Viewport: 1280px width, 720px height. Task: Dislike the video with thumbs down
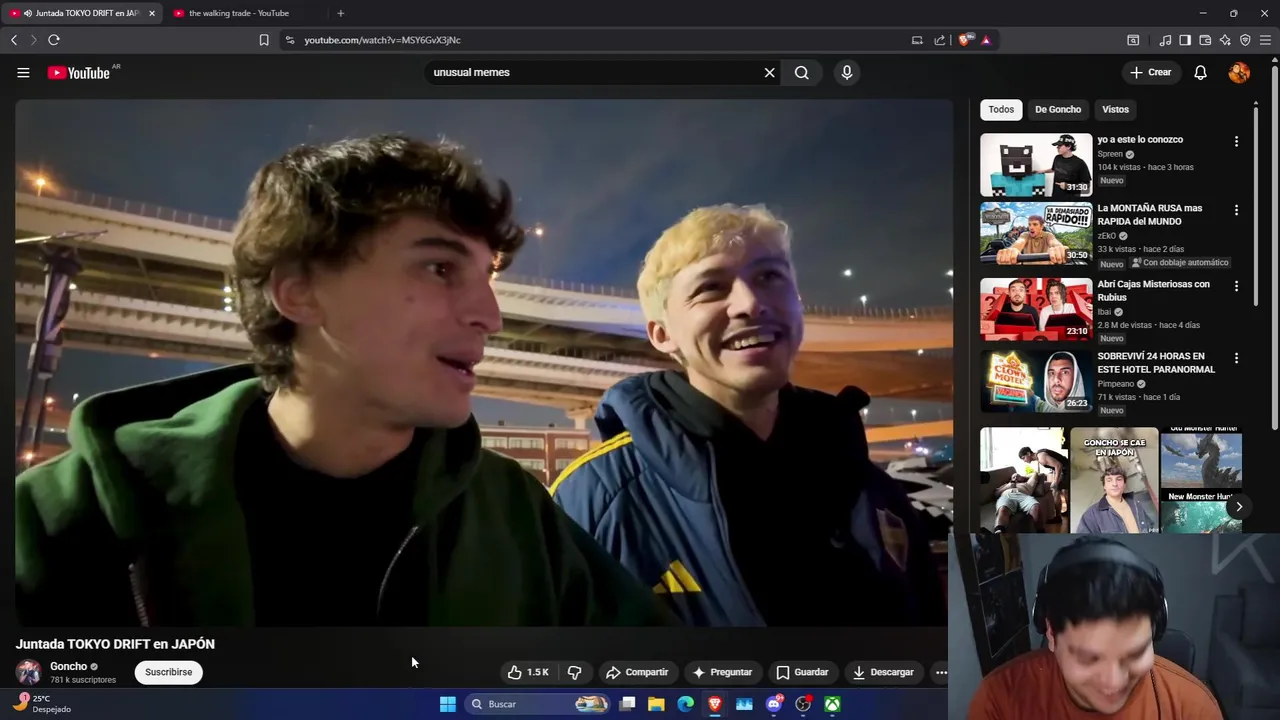pos(574,672)
